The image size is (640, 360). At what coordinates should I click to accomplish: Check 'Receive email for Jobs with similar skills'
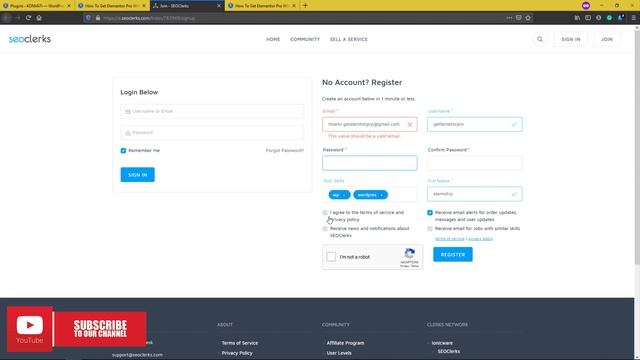430,229
